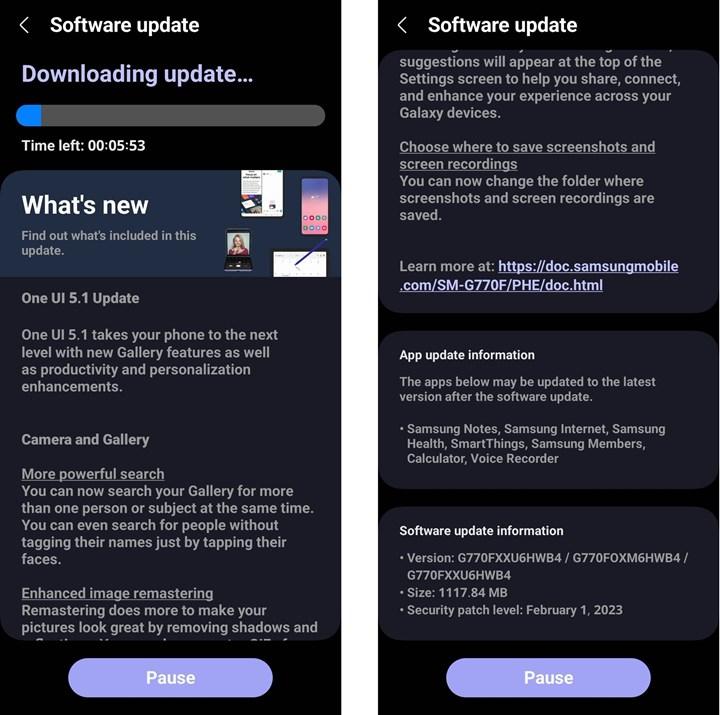Viewport: 720px width, 715px height.
Task: Select the More powerful search heading
Action: coord(93,474)
